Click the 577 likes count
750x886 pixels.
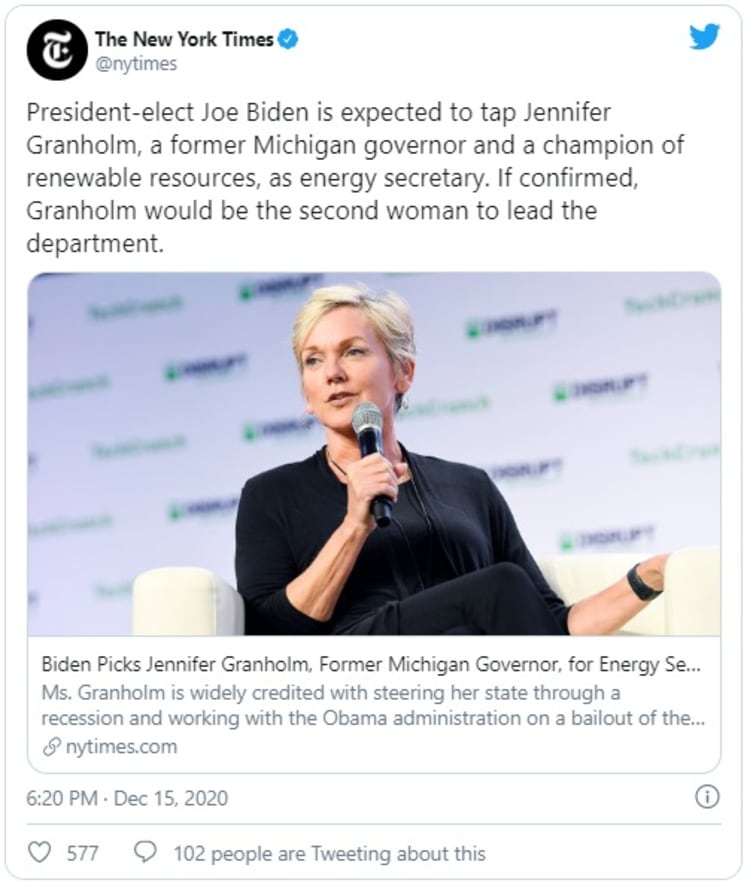82,853
